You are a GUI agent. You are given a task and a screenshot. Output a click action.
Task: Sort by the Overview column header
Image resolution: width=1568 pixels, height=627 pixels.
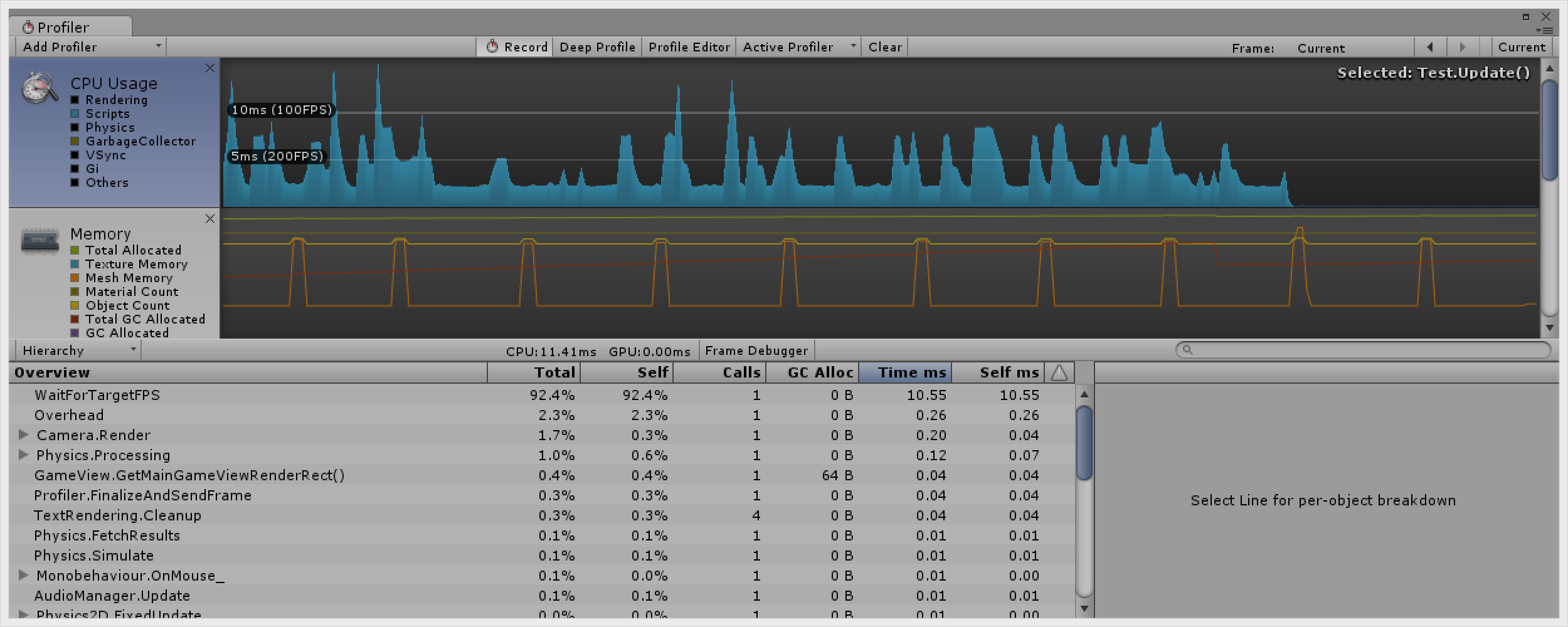click(248, 372)
